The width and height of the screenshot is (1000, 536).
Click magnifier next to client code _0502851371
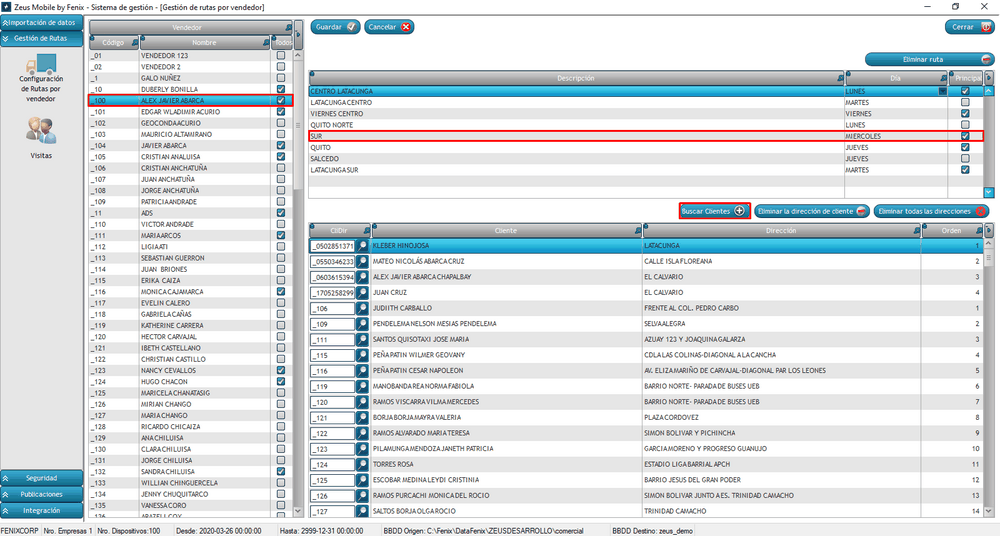click(362, 246)
